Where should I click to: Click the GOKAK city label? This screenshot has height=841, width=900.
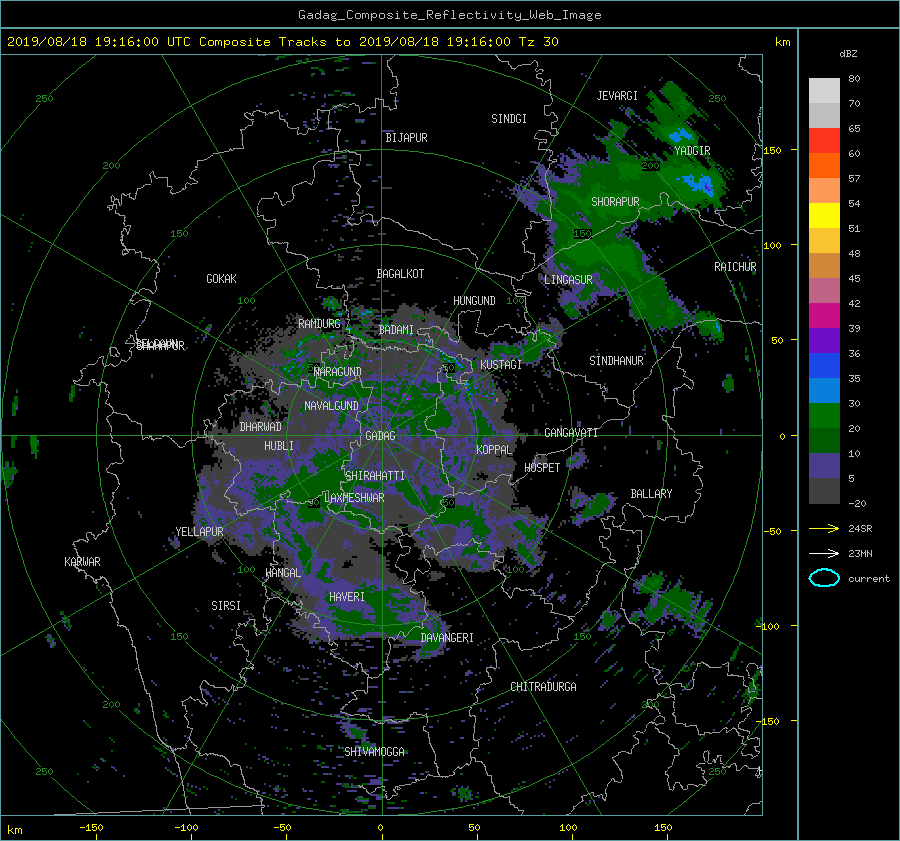tap(222, 278)
